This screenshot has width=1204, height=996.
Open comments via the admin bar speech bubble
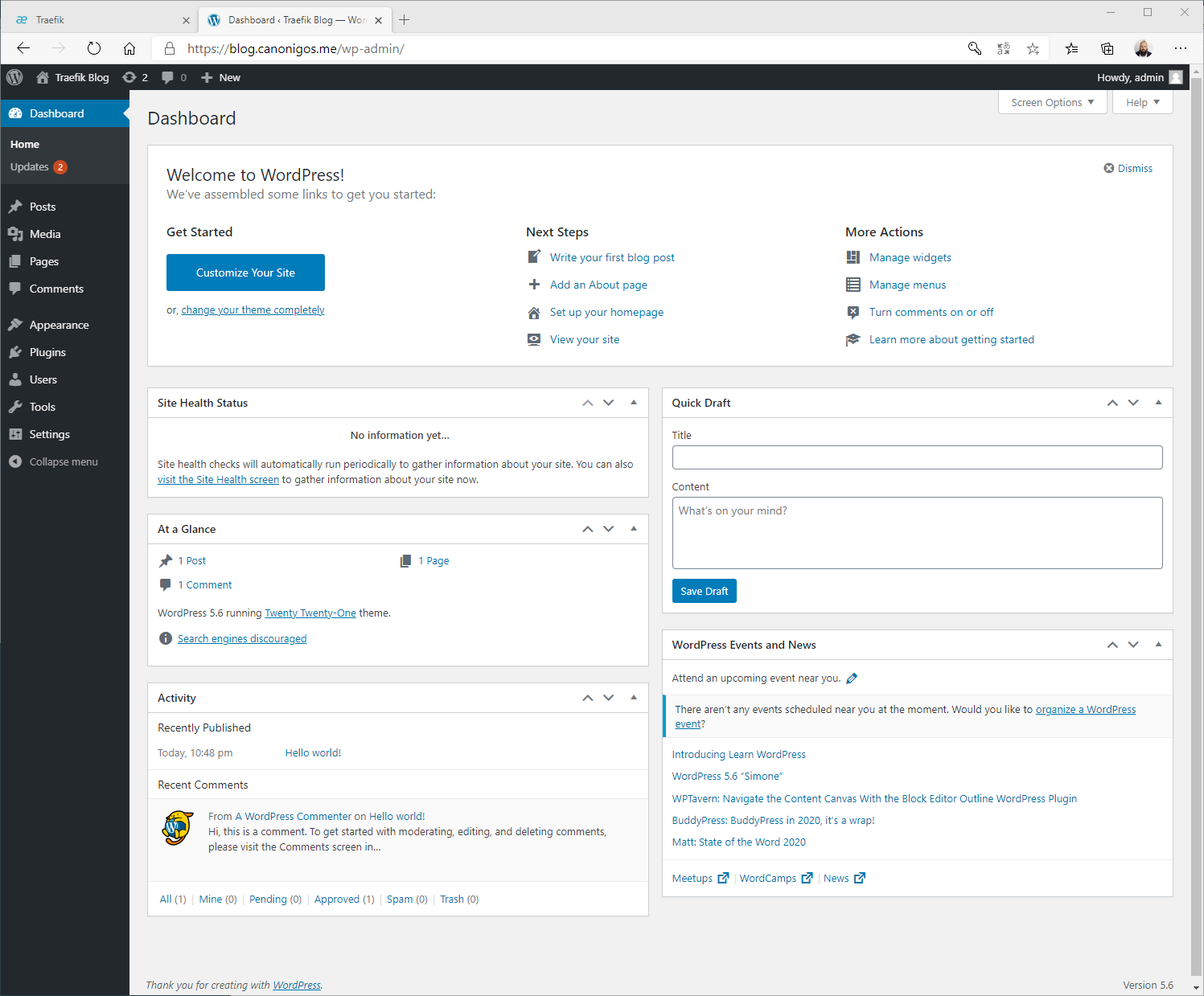pos(169,77)
